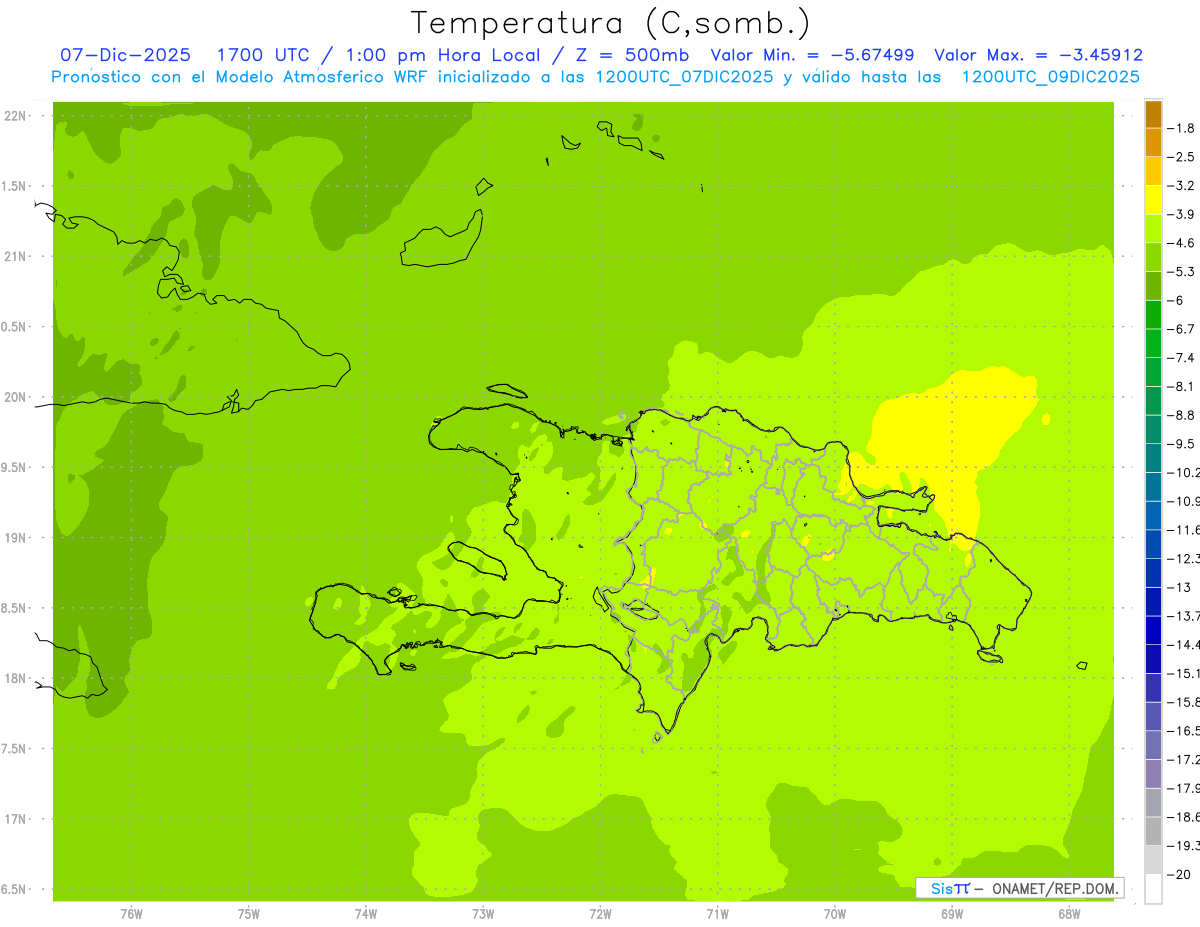The width and height of the screenshot is (1200, 927).
Task: Click the '-7.4' colorbar label
Action: click(x=1181, y=358)
